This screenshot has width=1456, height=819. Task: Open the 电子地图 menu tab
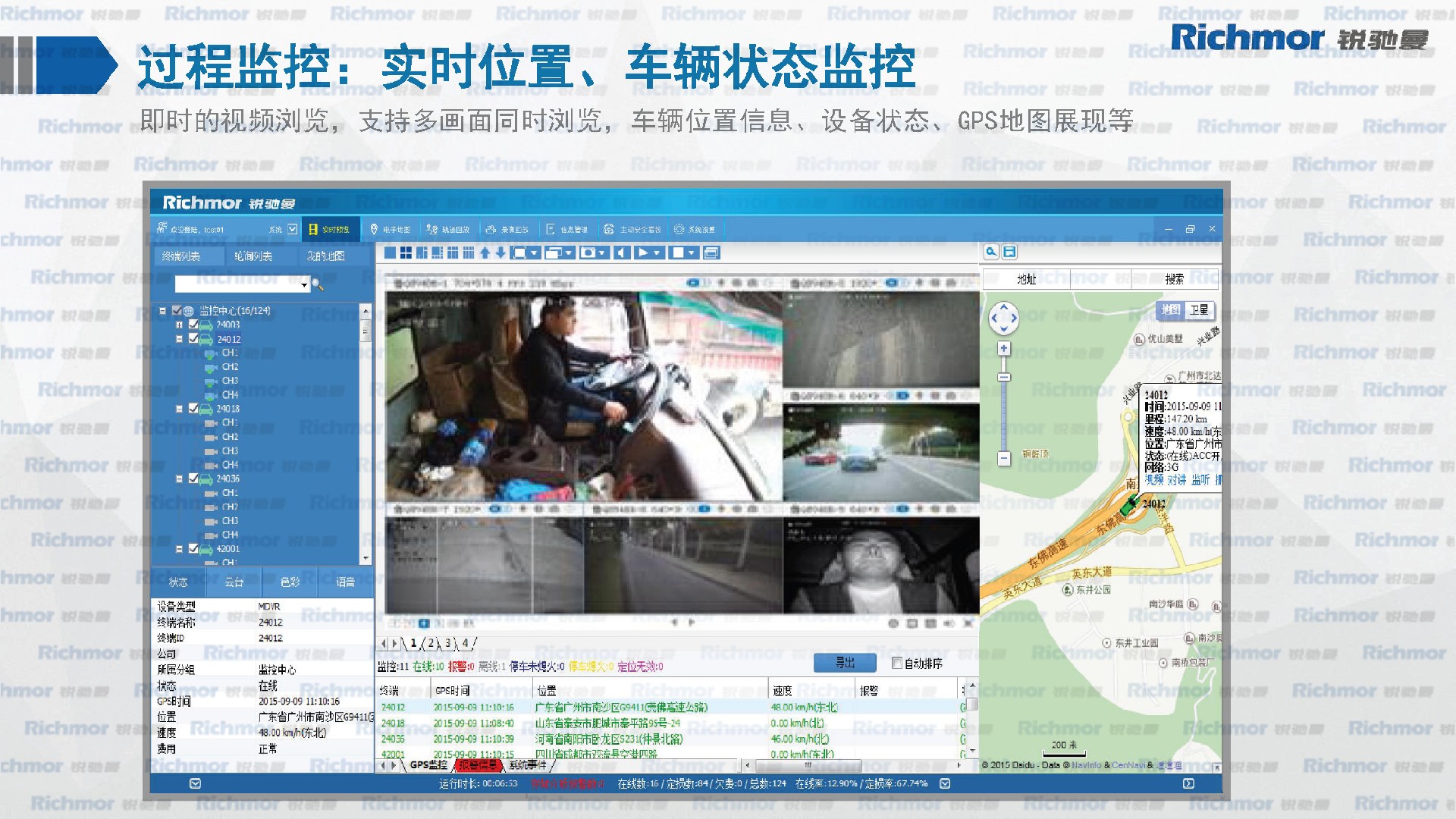(x=390, y=229)
